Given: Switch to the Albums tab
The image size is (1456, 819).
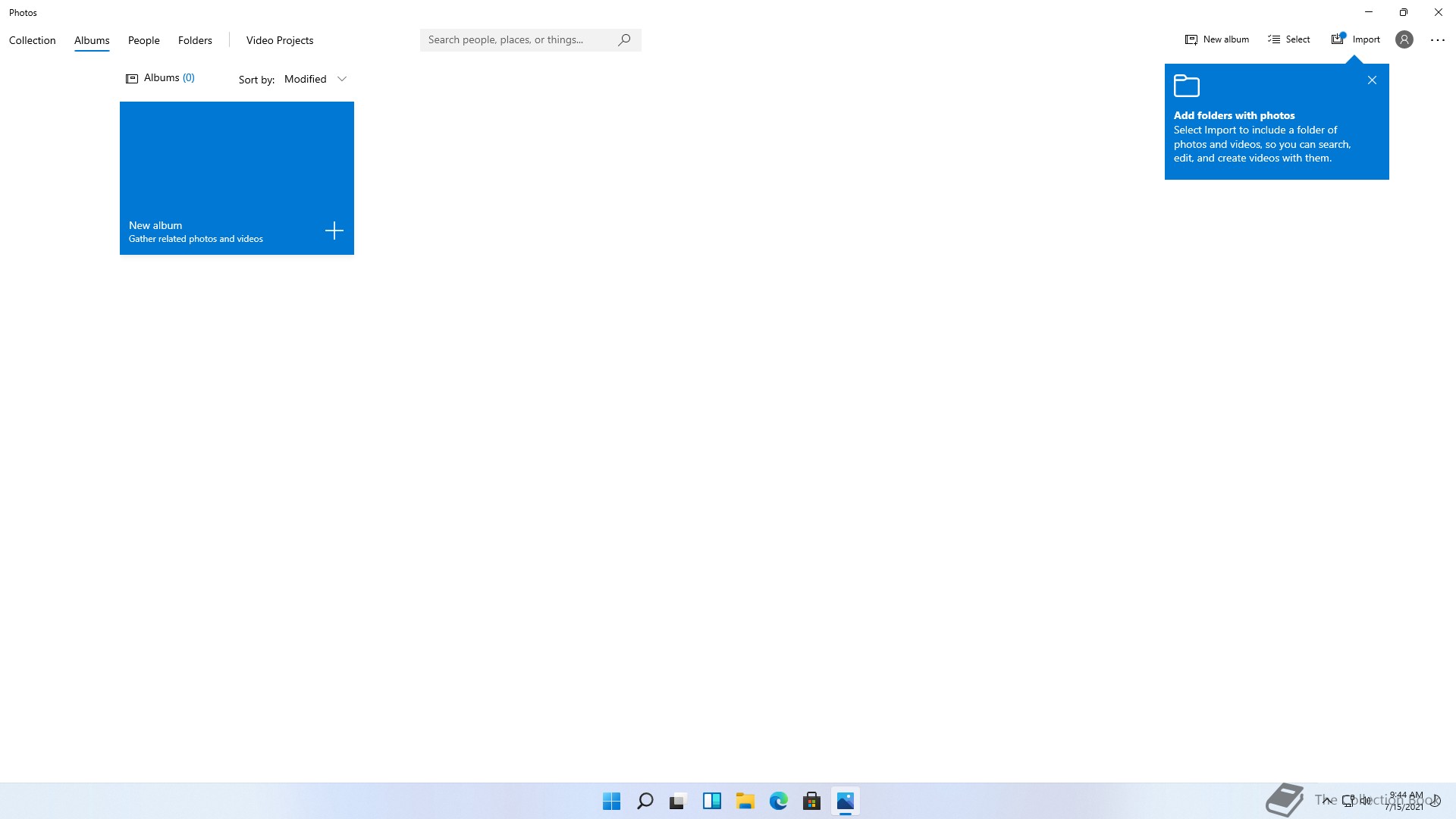Looking at the screenshot, I should tap(92, 40).
